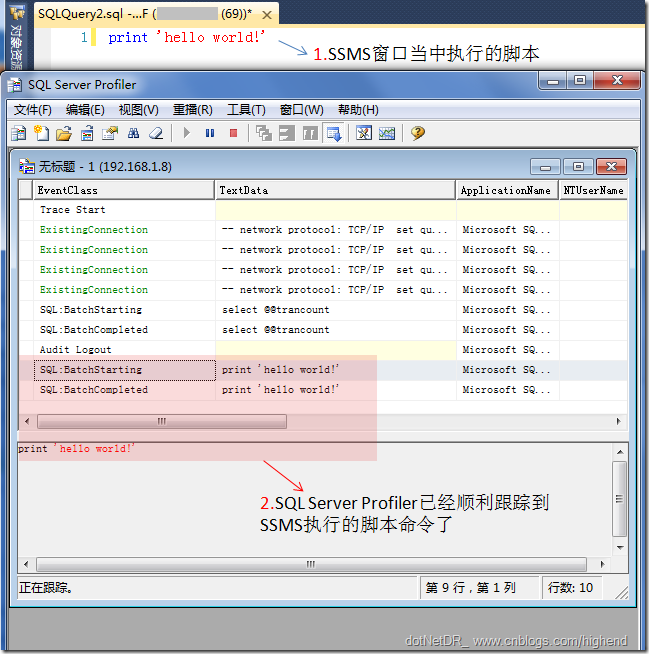Clear the trace window with eraser icon
Image resolution: width=649 pixels, height=654 pixels.
point(156,133)
